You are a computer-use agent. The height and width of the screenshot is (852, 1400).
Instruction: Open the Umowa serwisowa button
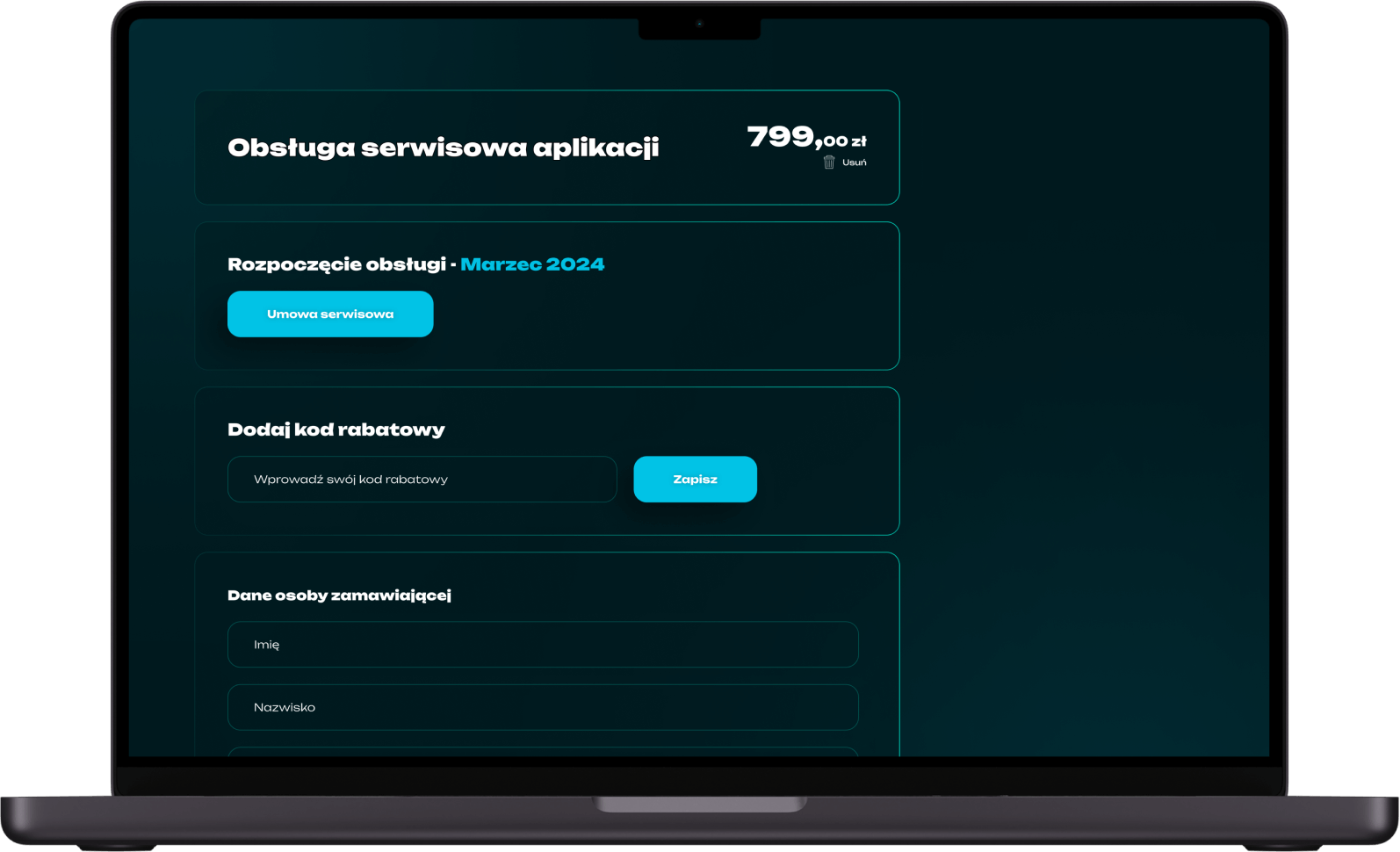pos(330,314)
